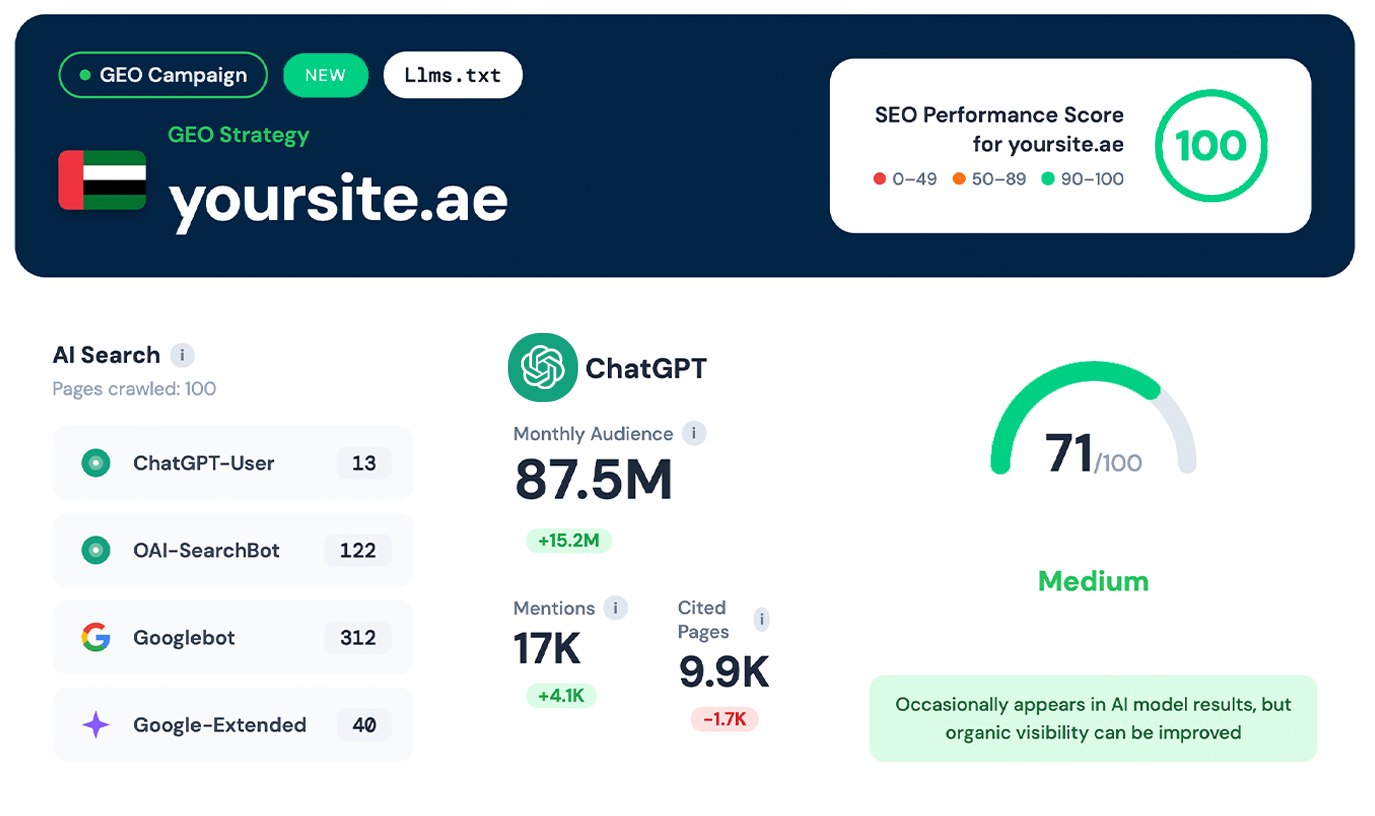Click the ChatGPT logo icon
The image size is (1375, 816).
pyautogui.click(x=542, y=367)
